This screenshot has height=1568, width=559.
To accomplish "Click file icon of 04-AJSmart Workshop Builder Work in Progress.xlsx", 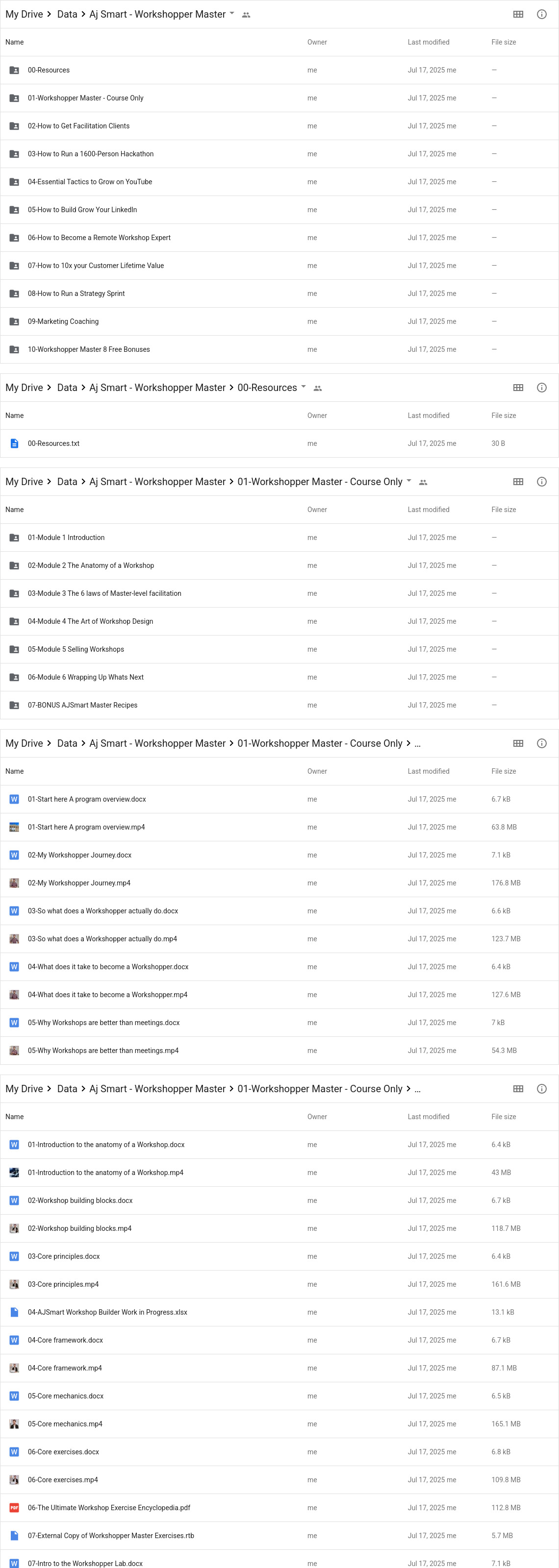I will pos(14,1312).
